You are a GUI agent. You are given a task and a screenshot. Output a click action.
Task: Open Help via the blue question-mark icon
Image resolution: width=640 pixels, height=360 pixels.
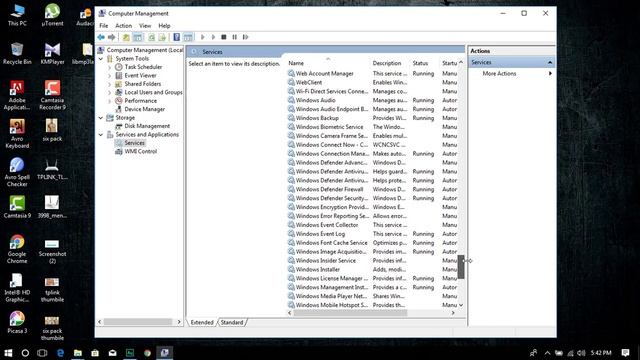pyautogui.click(x=176, y=37)
